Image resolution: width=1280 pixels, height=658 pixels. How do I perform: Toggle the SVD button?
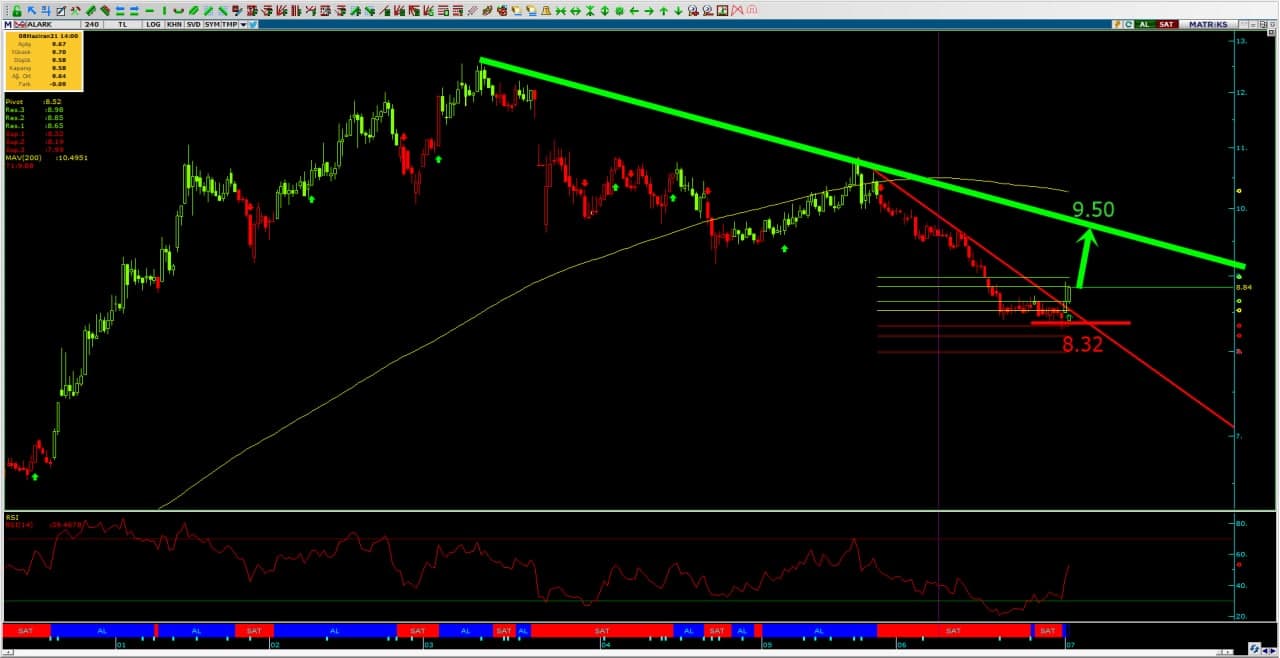(x=193, y=24)
